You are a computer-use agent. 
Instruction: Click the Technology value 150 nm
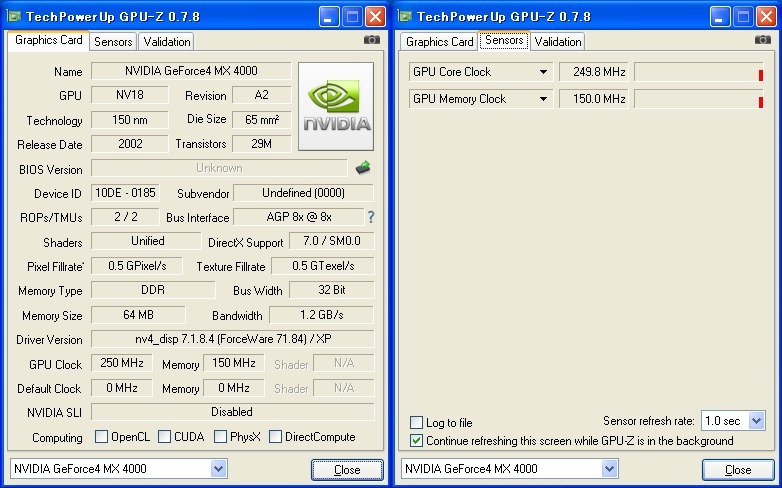pyautogui.click(x=130, y=120)
